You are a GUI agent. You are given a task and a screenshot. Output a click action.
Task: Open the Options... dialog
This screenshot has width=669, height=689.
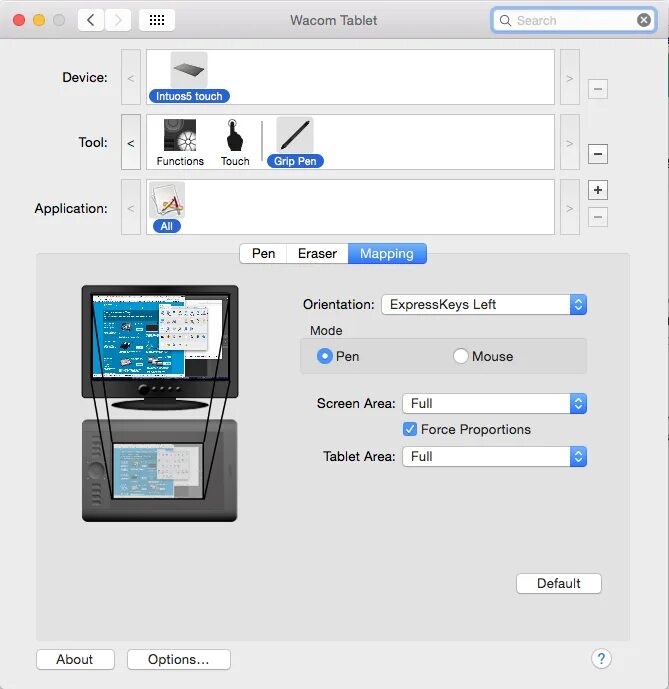(178, 660)
